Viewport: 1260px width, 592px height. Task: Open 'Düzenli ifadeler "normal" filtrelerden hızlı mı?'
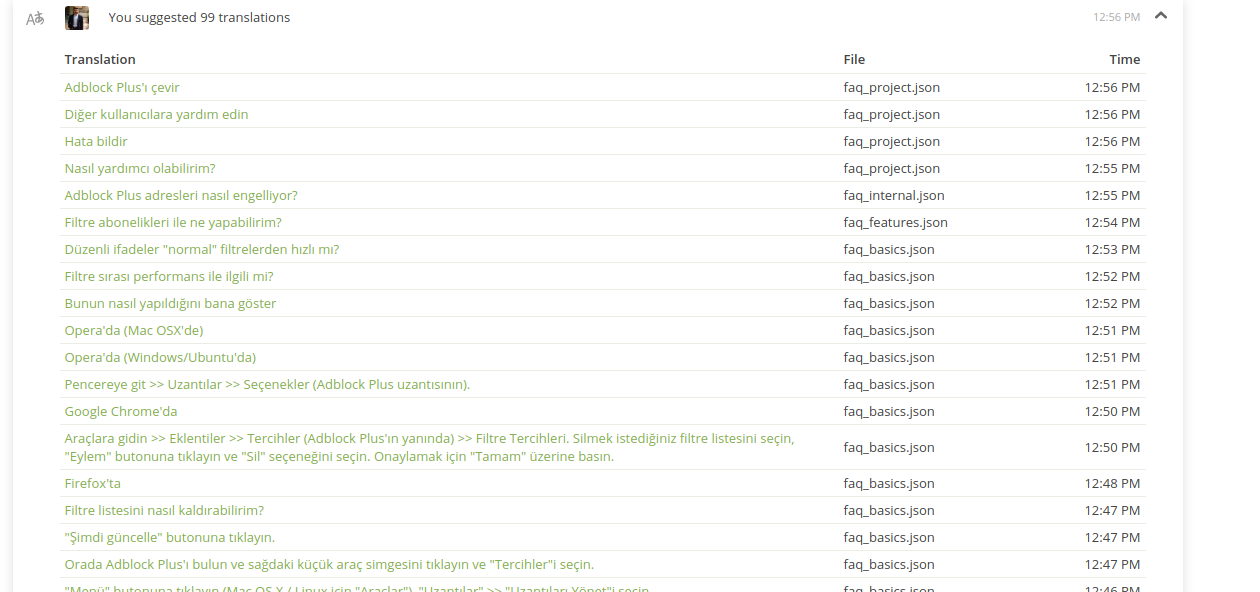202,249
